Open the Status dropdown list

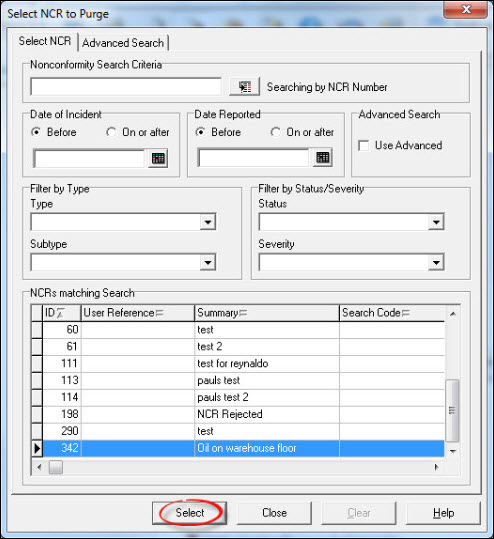point(436,222)
